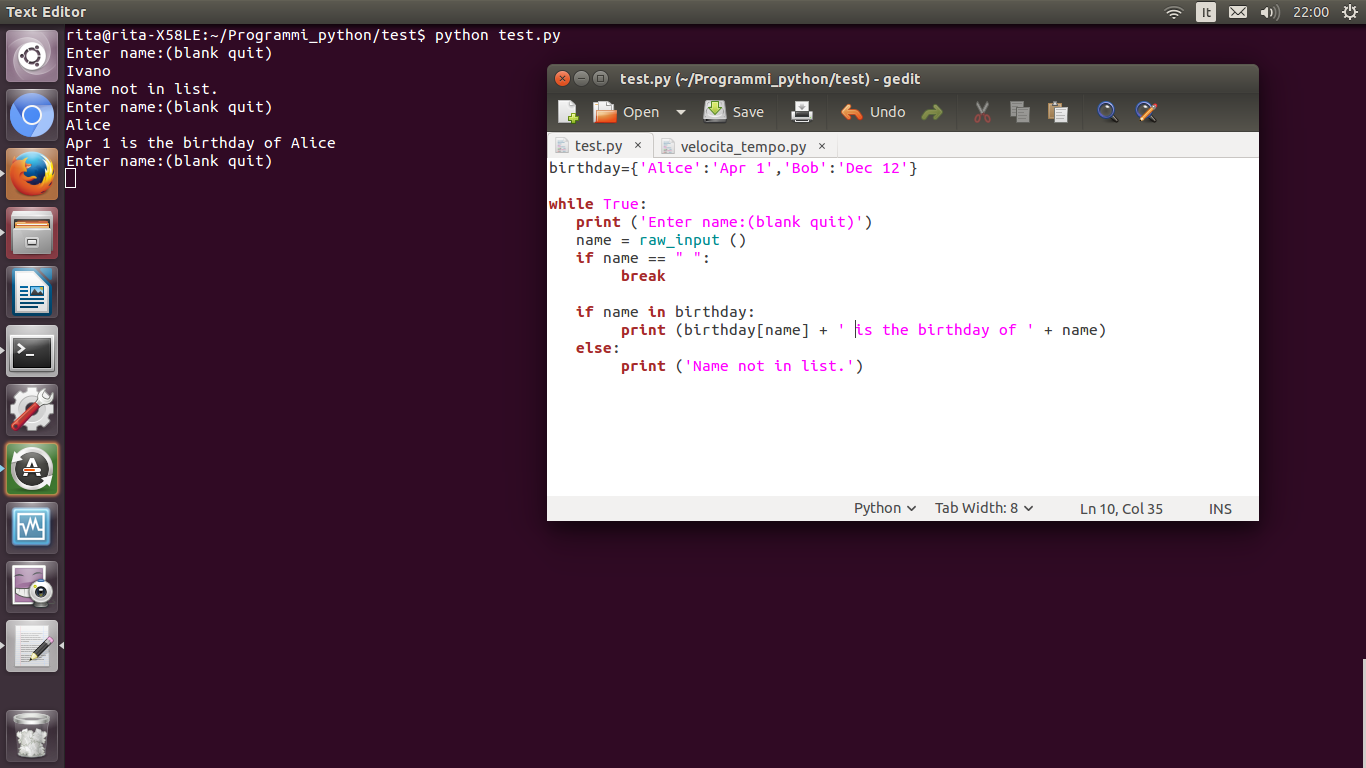Viewport: 1366px width, 768px height.
Task: Focus the Terminal launcher icon
Action: click(x=32, y=351)
